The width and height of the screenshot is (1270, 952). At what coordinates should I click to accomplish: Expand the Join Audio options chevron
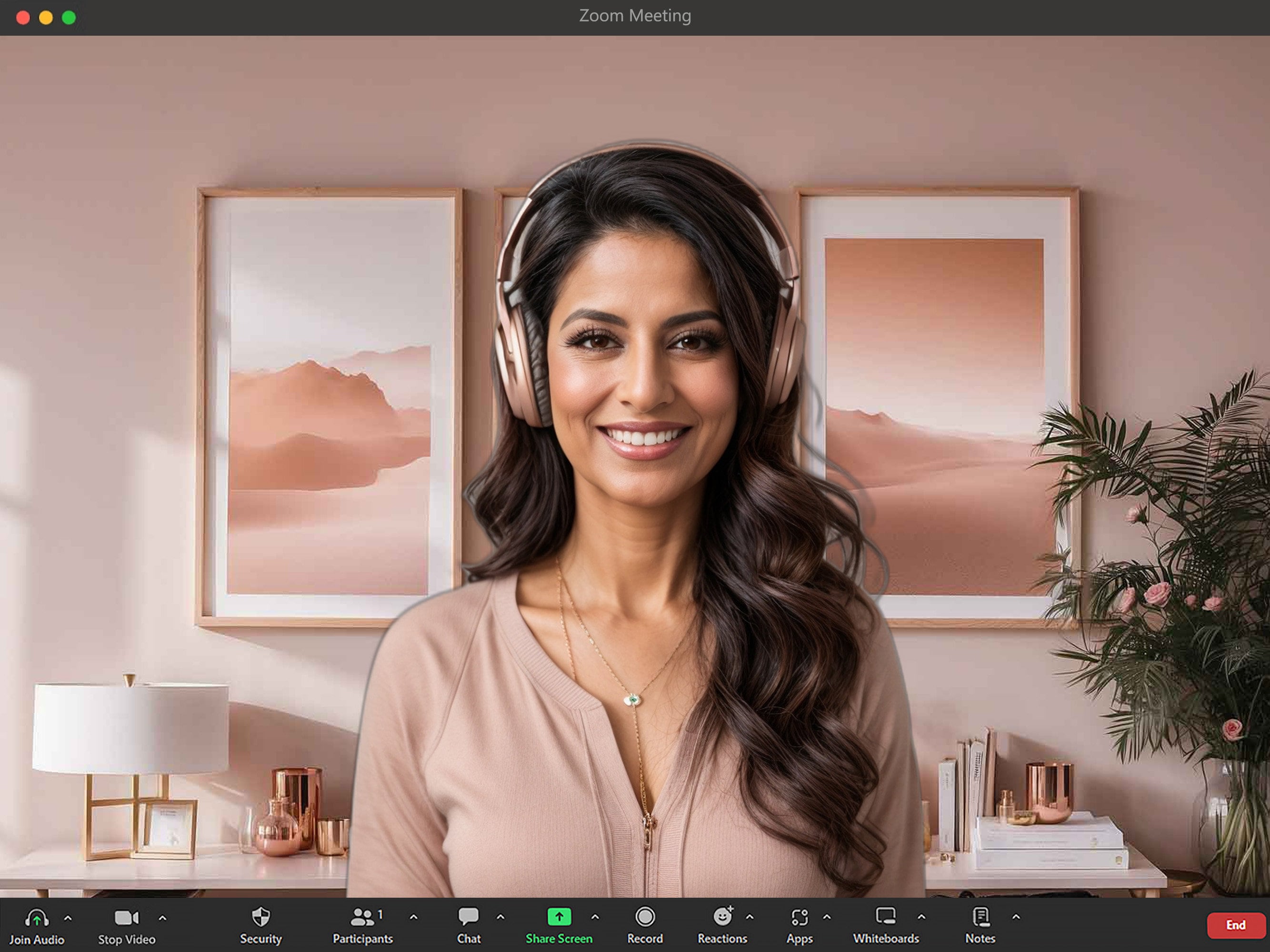(x=68, y=918)
